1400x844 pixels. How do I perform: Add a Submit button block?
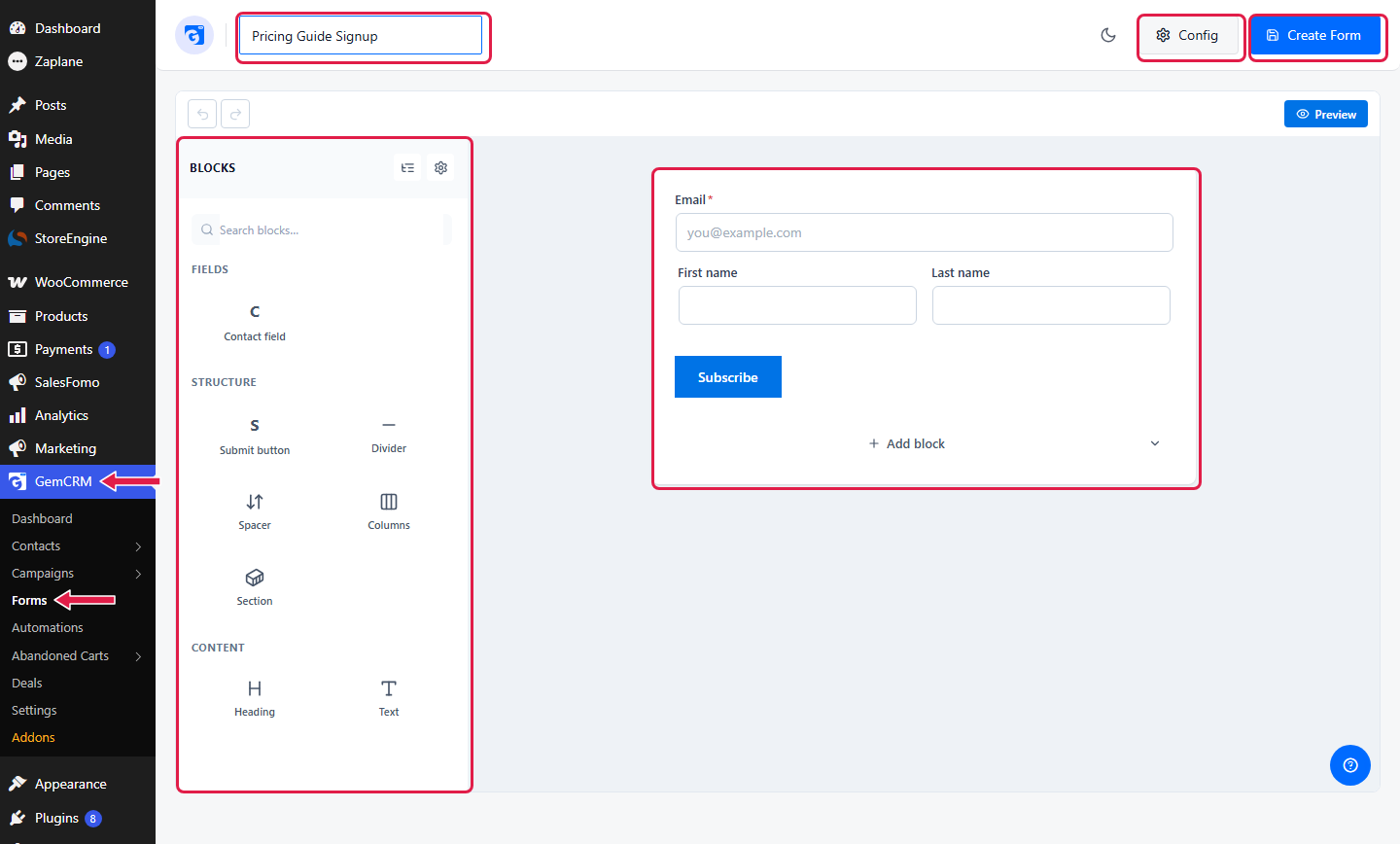pyautogui.click(x=255, y=437)
